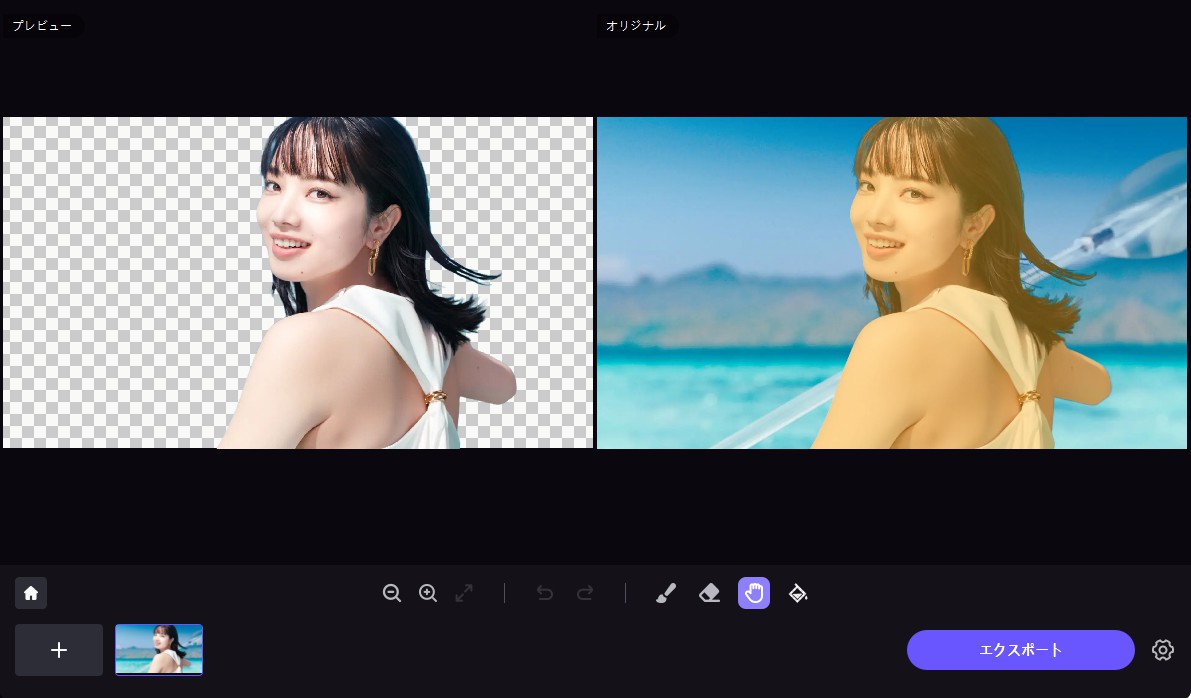Click the プレビュー label on the preview pane

(42, 25)
